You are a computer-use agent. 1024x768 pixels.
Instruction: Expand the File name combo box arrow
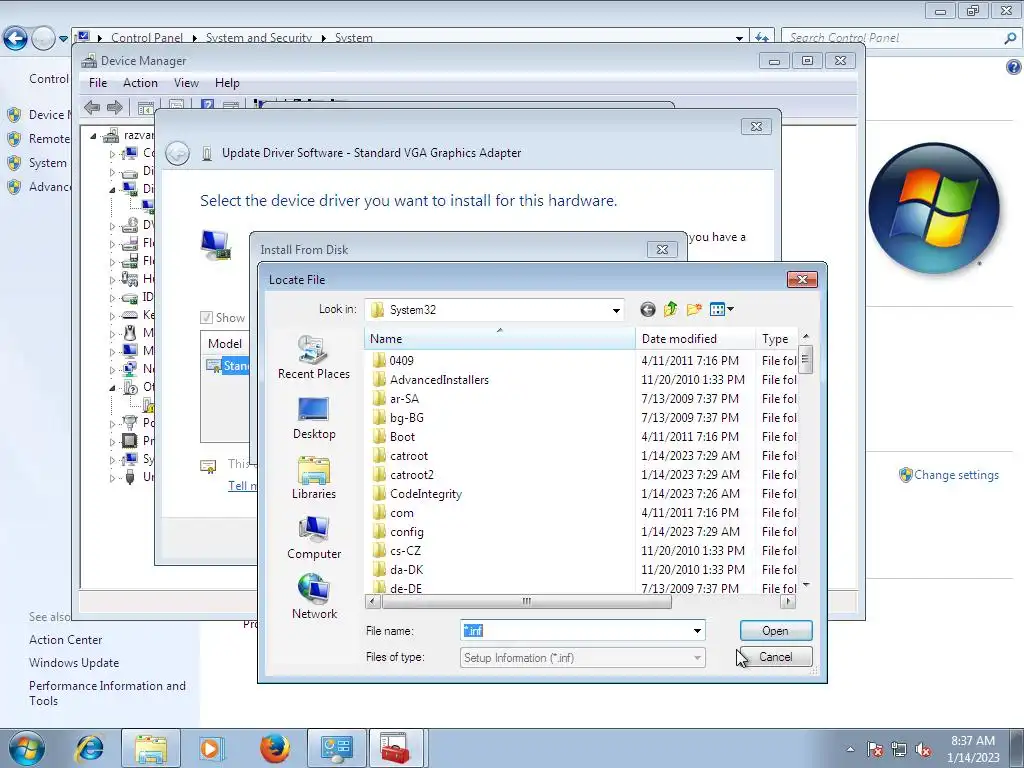(x=697, y=631)
